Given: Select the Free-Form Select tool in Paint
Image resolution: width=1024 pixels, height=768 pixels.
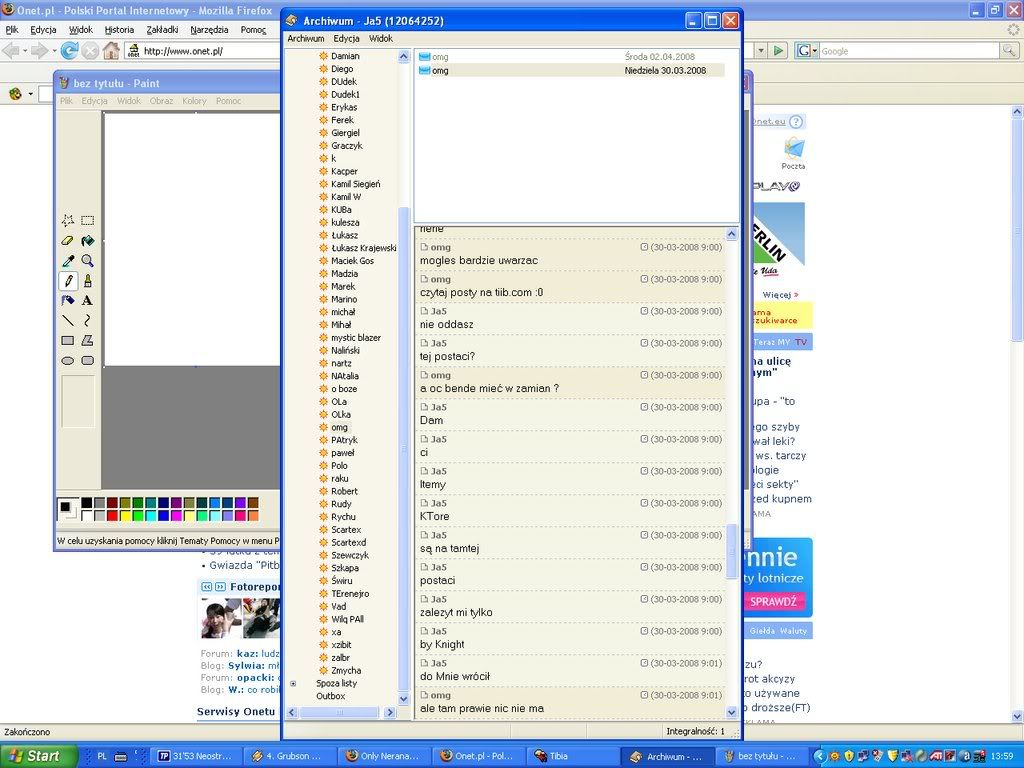Looking at the screenshot, I should [68, 221].
